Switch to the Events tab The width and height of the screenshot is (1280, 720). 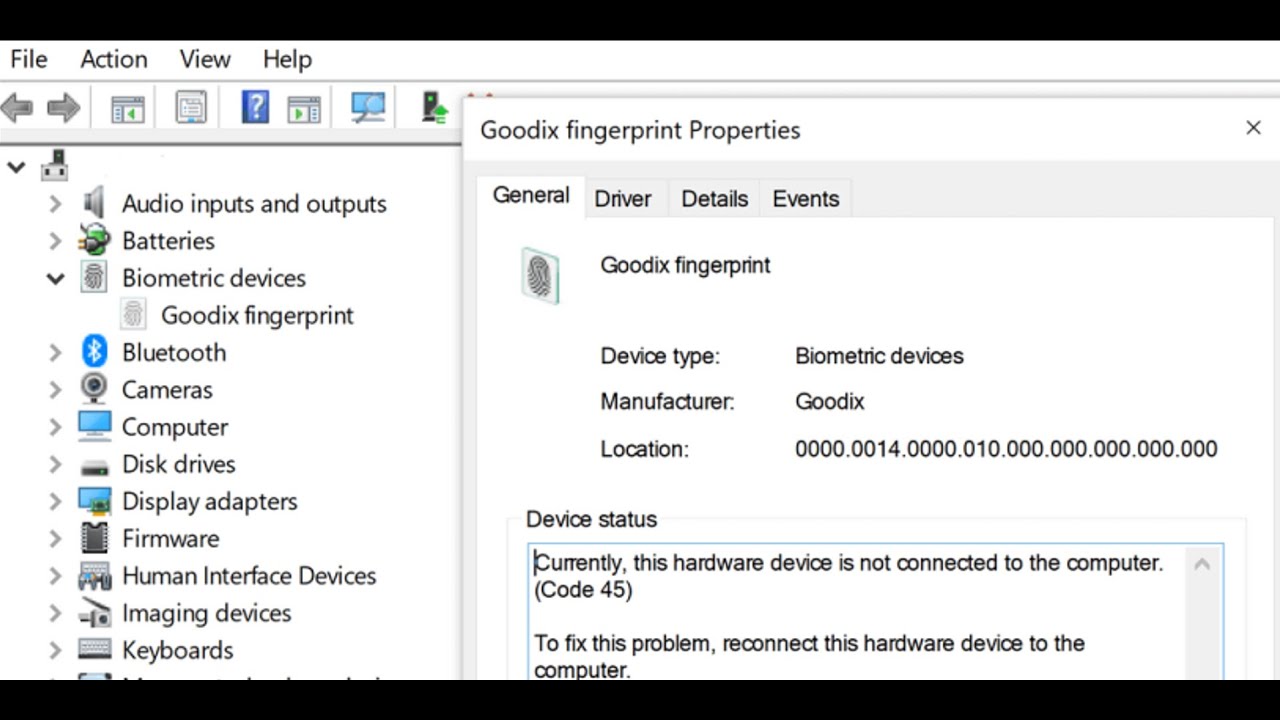805,199
